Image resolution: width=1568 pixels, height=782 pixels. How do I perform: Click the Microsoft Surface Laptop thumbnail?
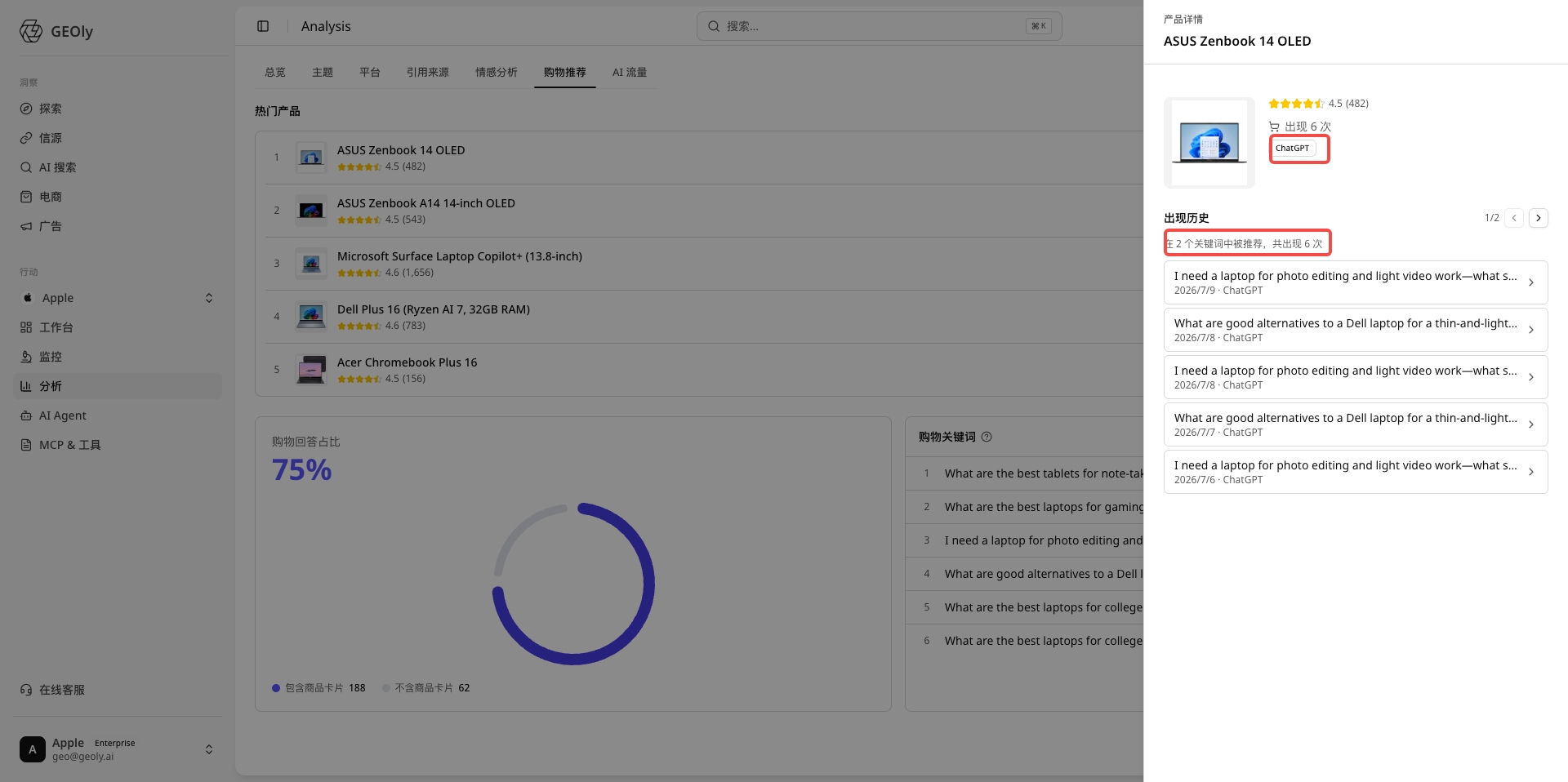311,264
